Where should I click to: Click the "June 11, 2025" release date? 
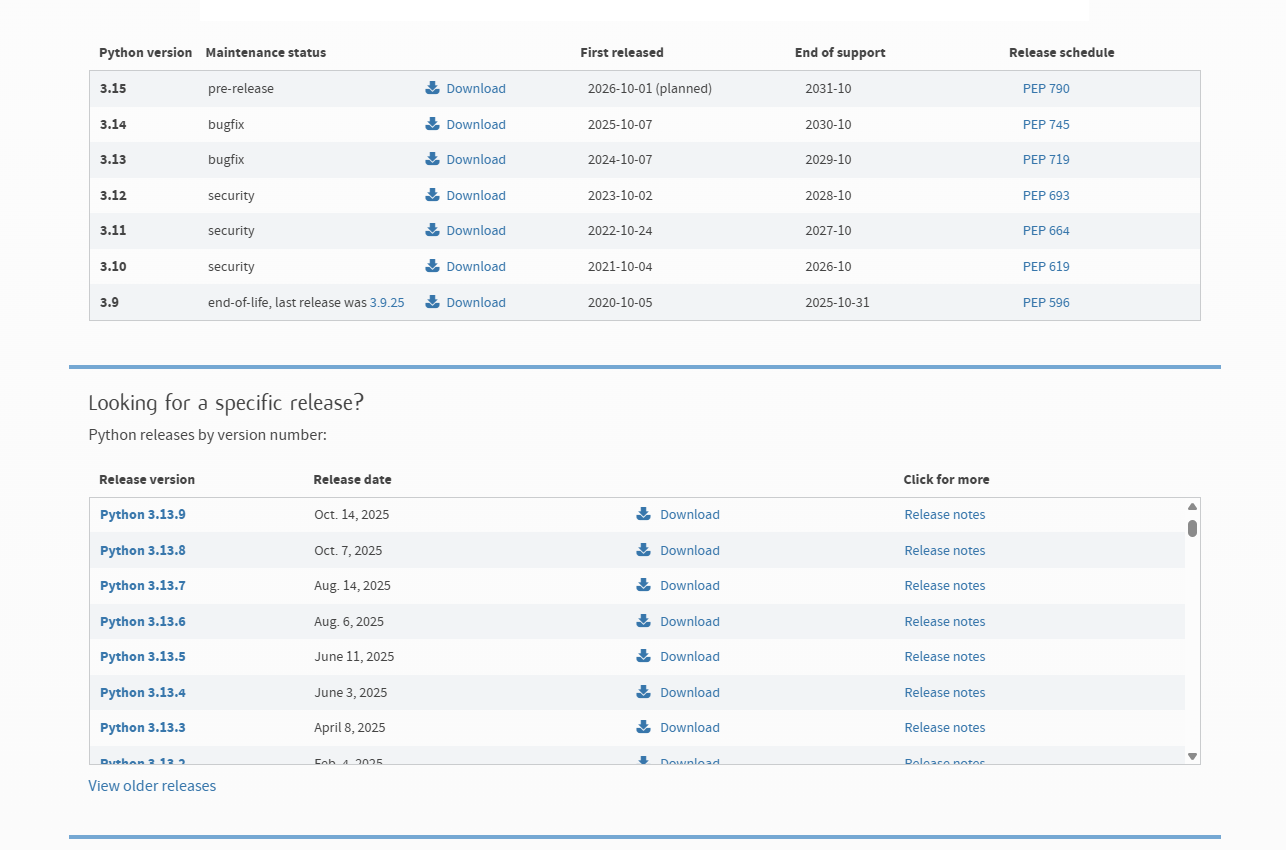coord(354,657)
